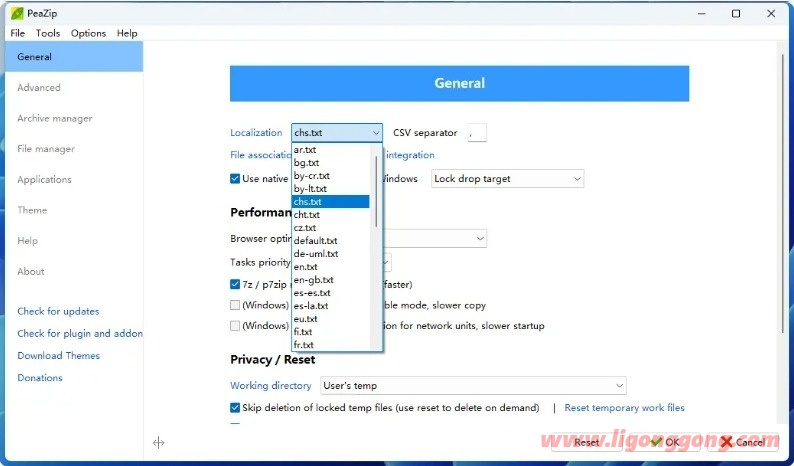The image size is (794, 466).
Task: Select by-lt.txt in the language list
Action: pos(331,188)
